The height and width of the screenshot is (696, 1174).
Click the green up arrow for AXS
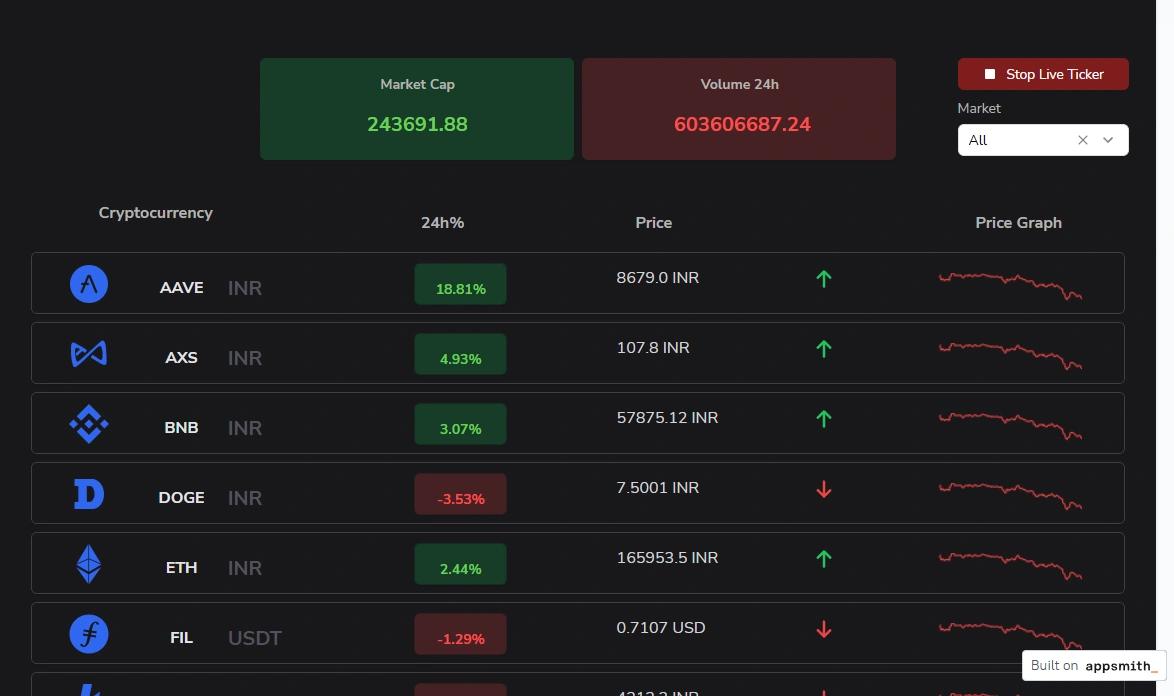point(824,349)
